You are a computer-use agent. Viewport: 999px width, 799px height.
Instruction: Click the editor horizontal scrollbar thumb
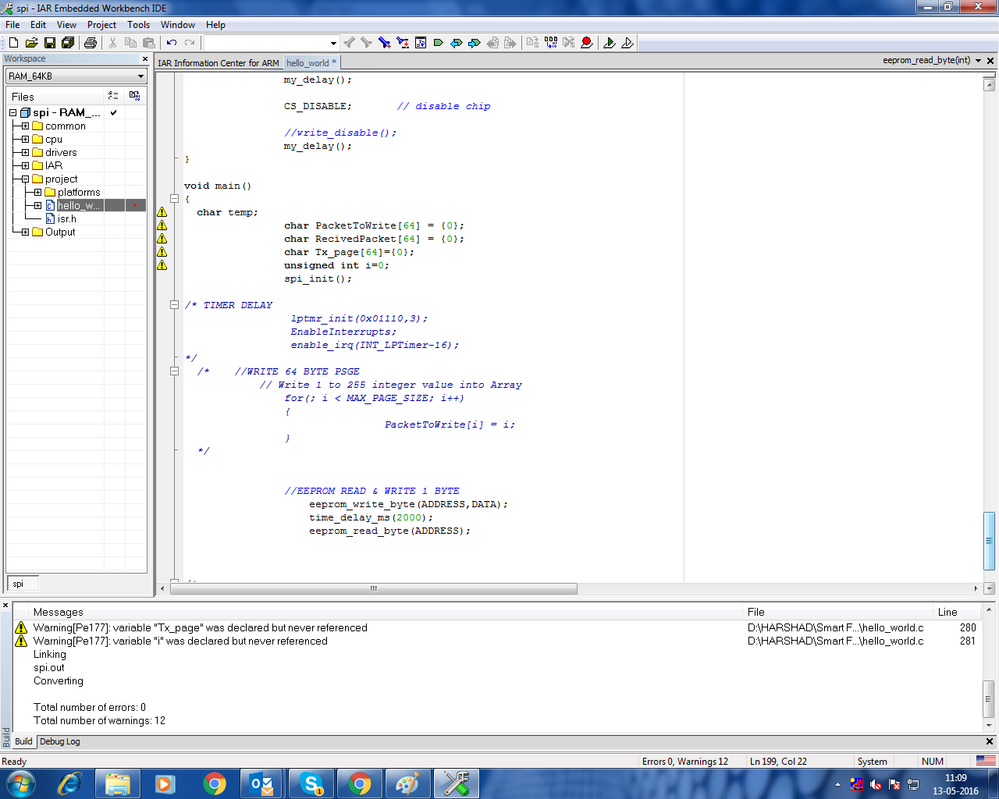point(373,589)
